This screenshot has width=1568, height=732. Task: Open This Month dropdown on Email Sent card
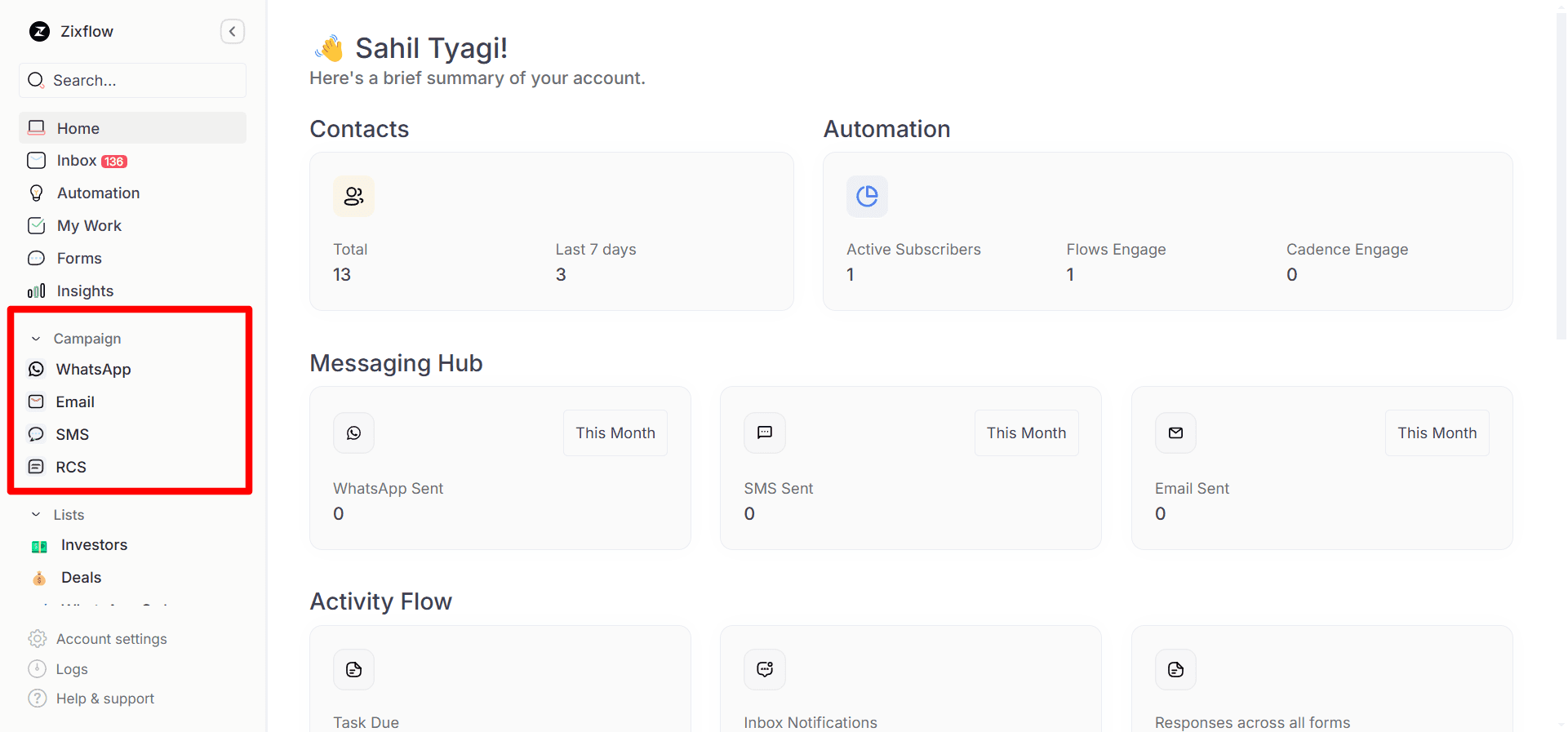click(x=1437, y=433)
